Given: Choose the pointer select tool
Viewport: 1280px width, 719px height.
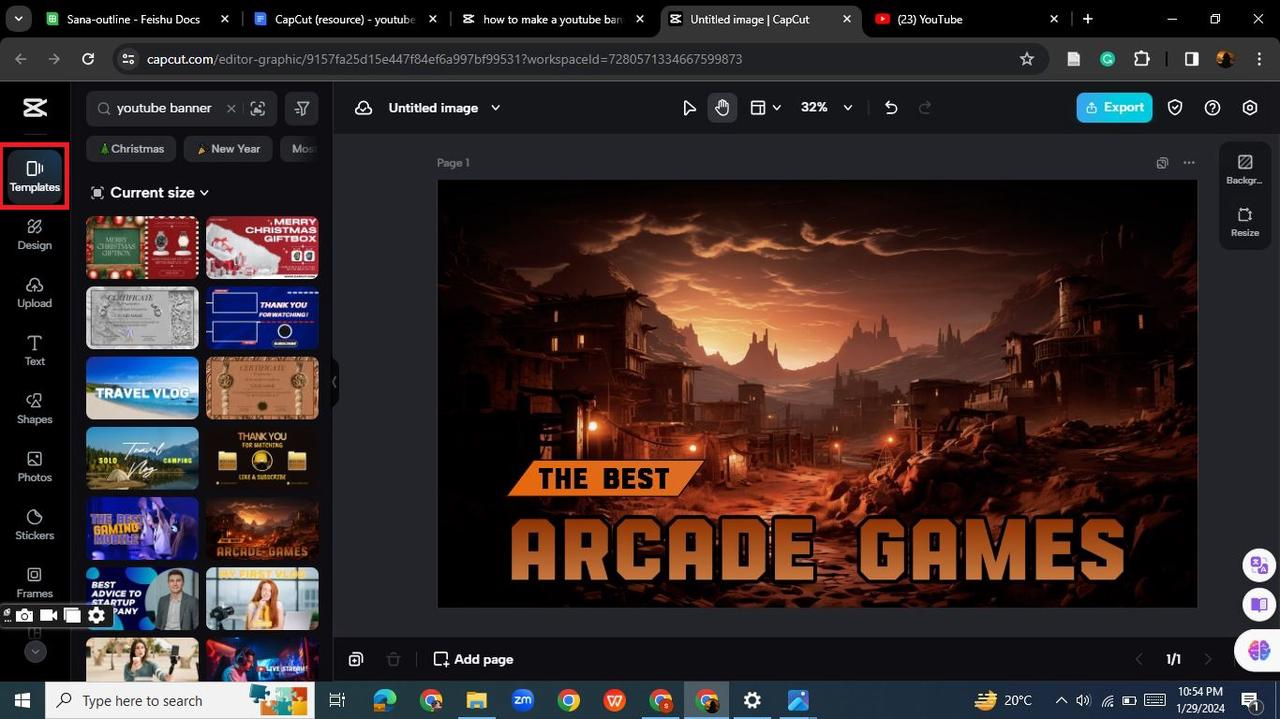Looking at the screenshot, I should (x=689, y=108).
